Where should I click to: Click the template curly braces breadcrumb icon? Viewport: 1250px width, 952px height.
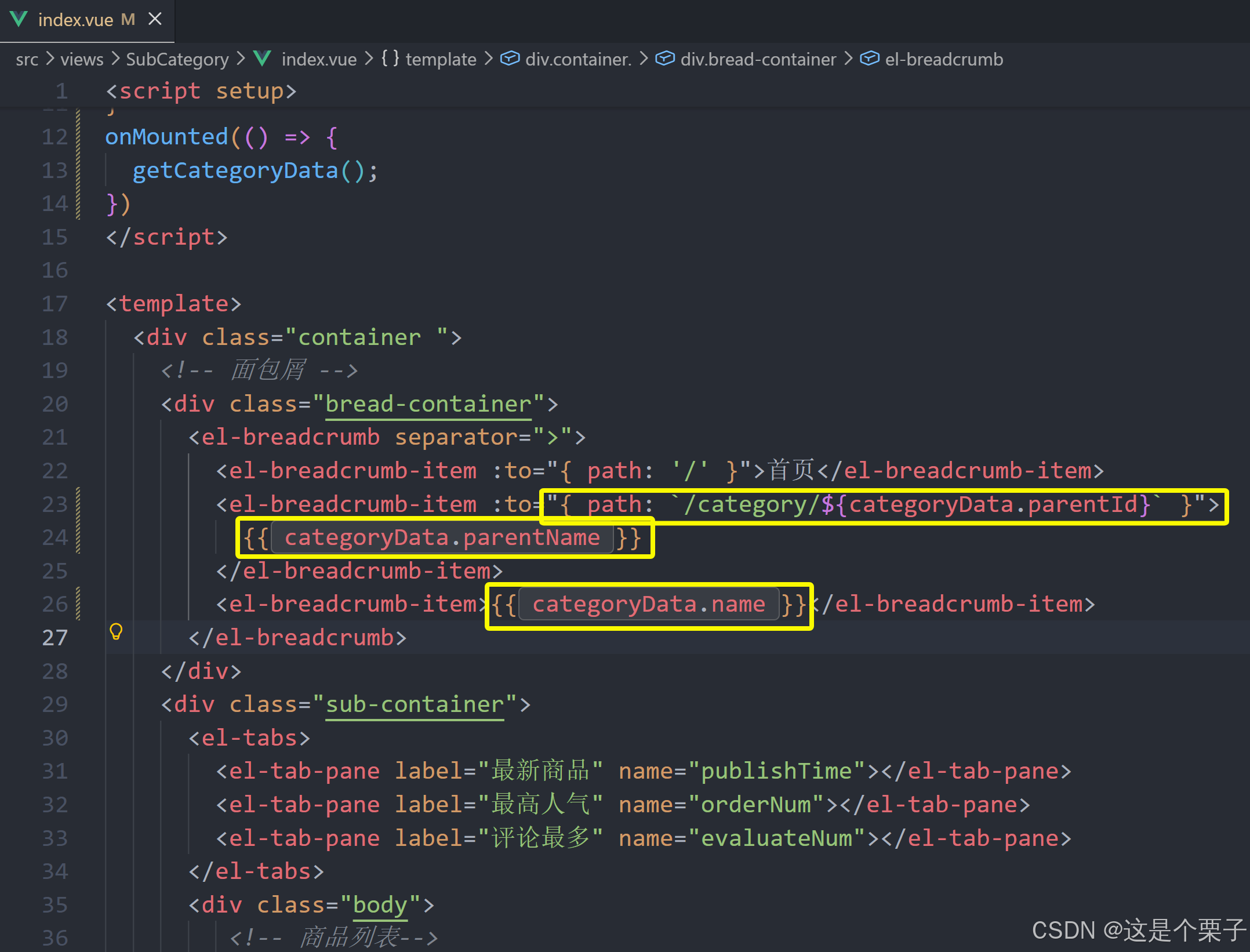(x=390, y=59)
